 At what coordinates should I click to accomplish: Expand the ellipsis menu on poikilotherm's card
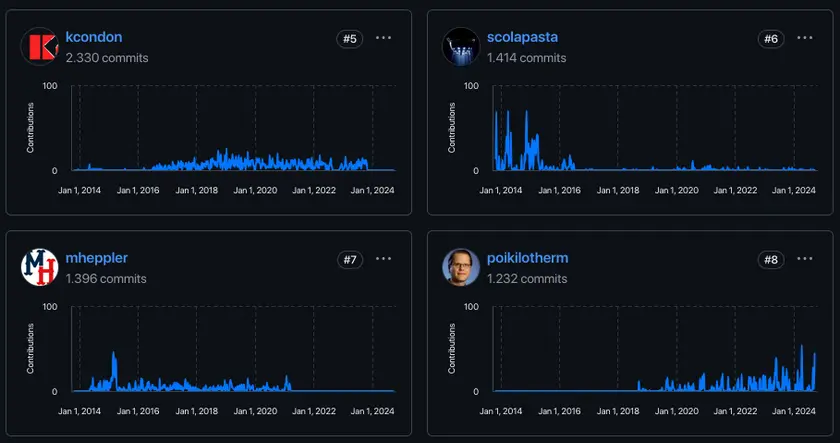[x=805, y=259]
